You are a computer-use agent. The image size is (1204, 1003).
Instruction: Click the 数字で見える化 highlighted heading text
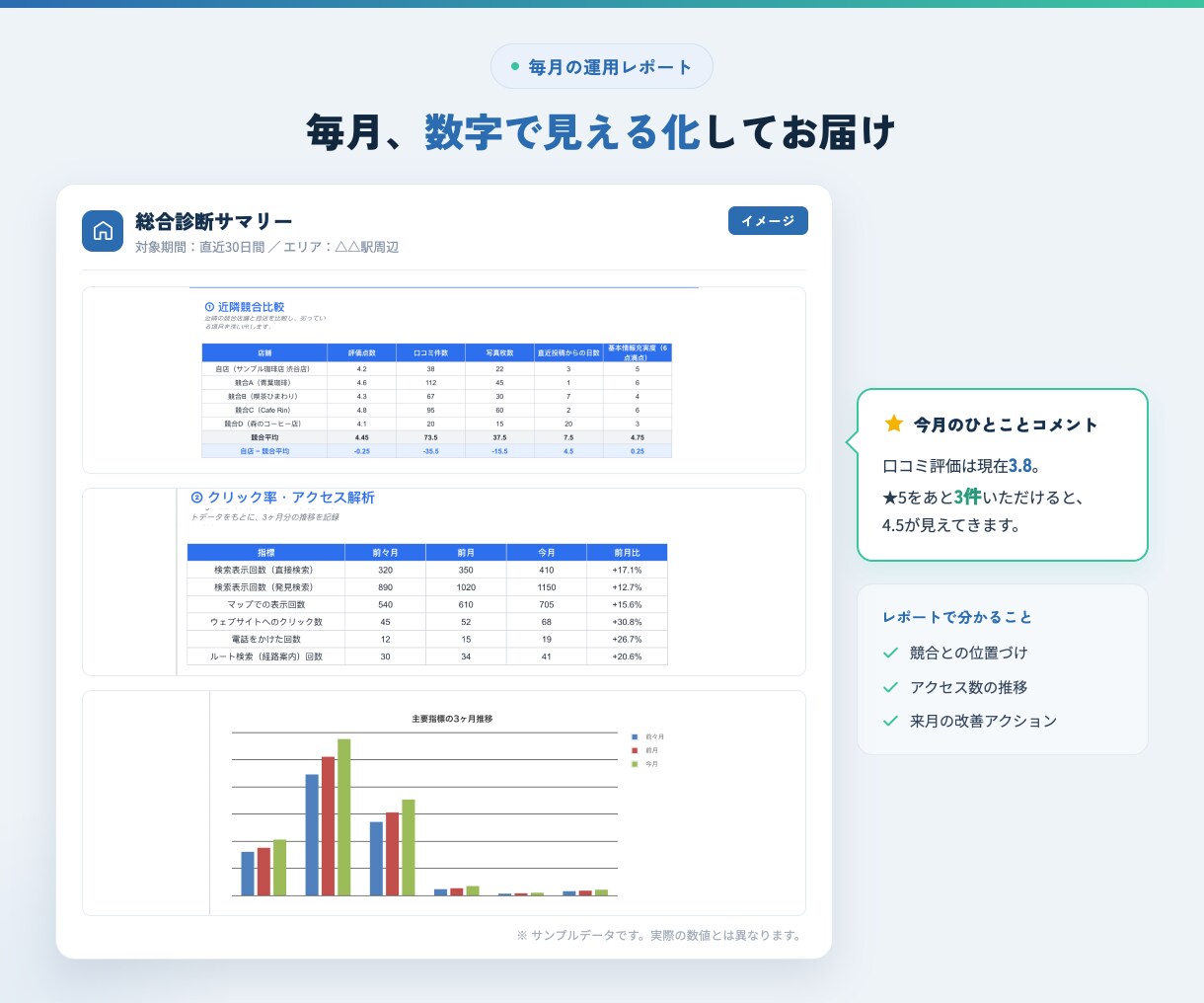click(x=563, y=132)
